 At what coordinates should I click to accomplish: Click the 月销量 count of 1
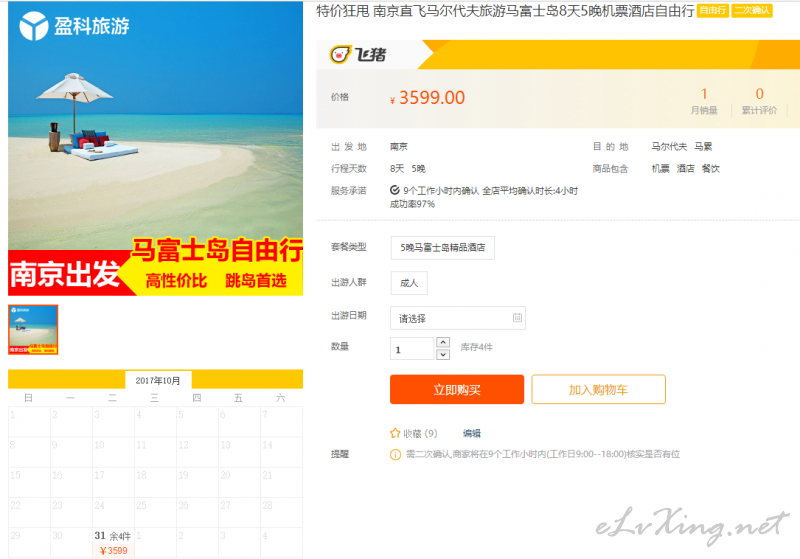[704, 94]
